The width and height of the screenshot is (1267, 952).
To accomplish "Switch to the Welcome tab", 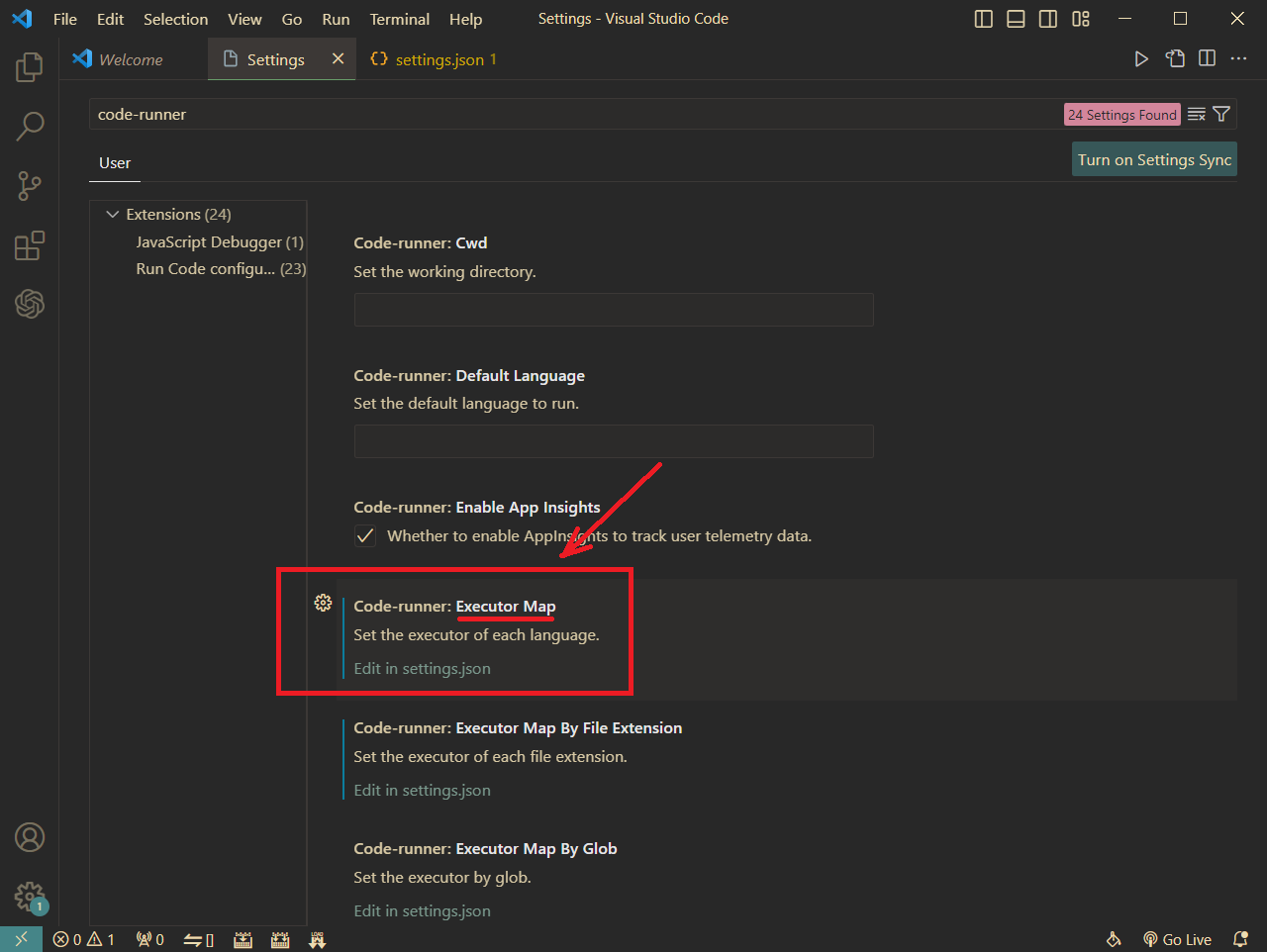I will click(134, 59).
